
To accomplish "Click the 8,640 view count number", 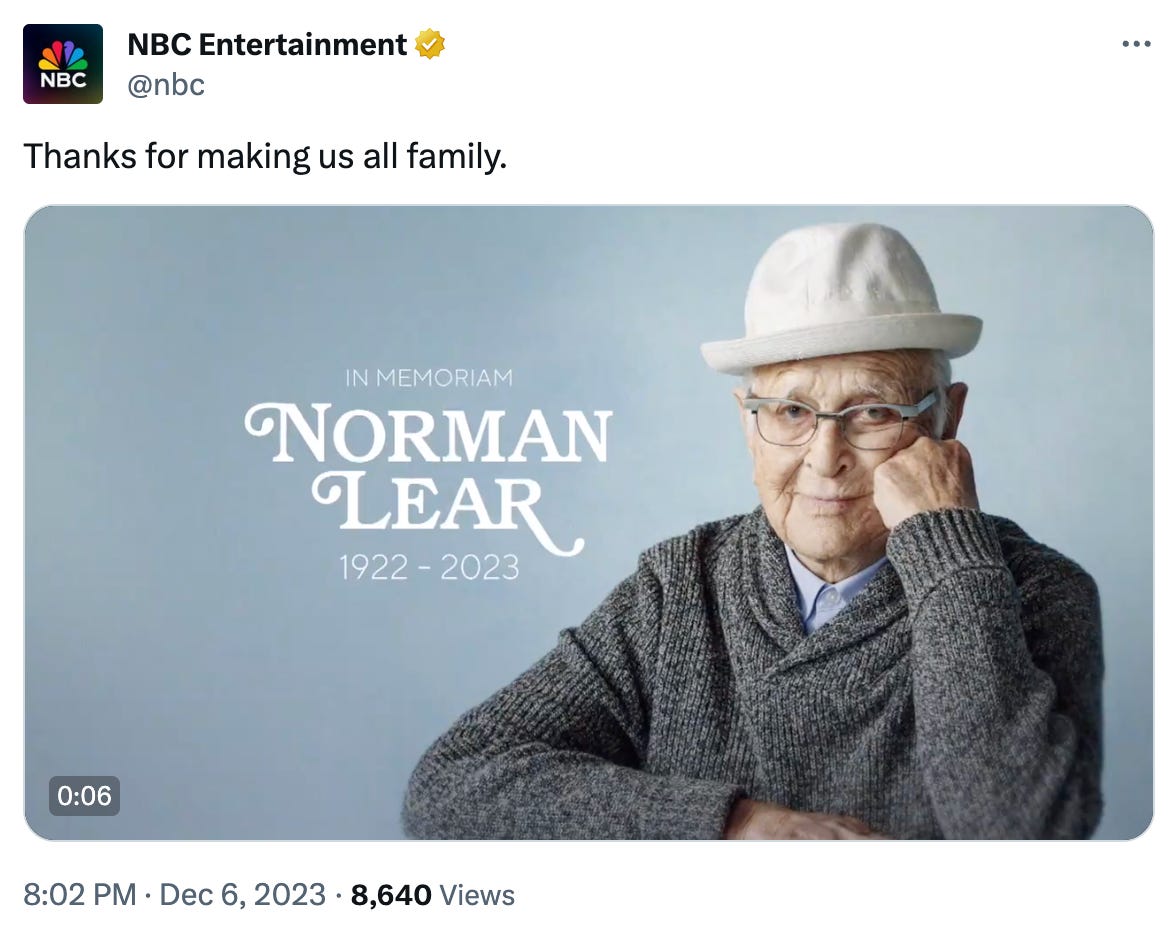I will point(391,894).
